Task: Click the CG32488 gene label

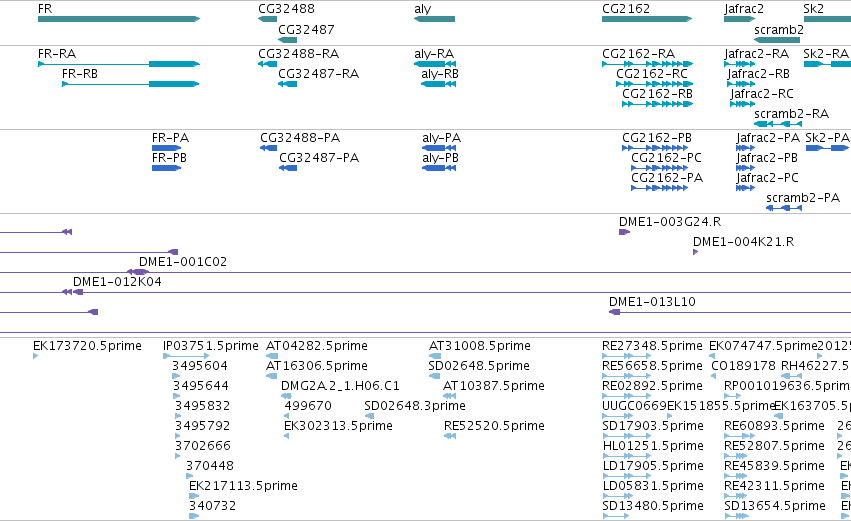Action: click(286, 9)
